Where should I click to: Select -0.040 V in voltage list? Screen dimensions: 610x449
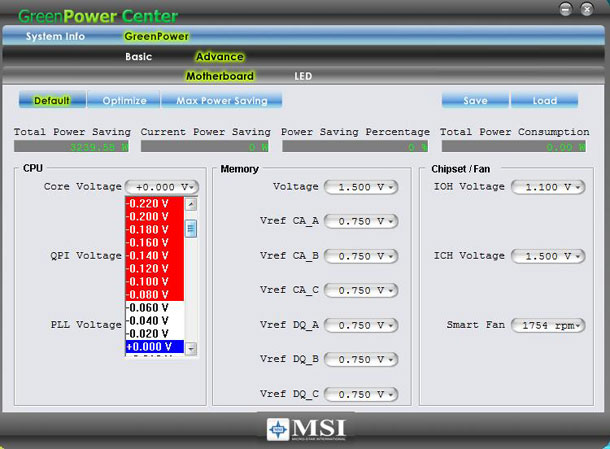point(154,321)
